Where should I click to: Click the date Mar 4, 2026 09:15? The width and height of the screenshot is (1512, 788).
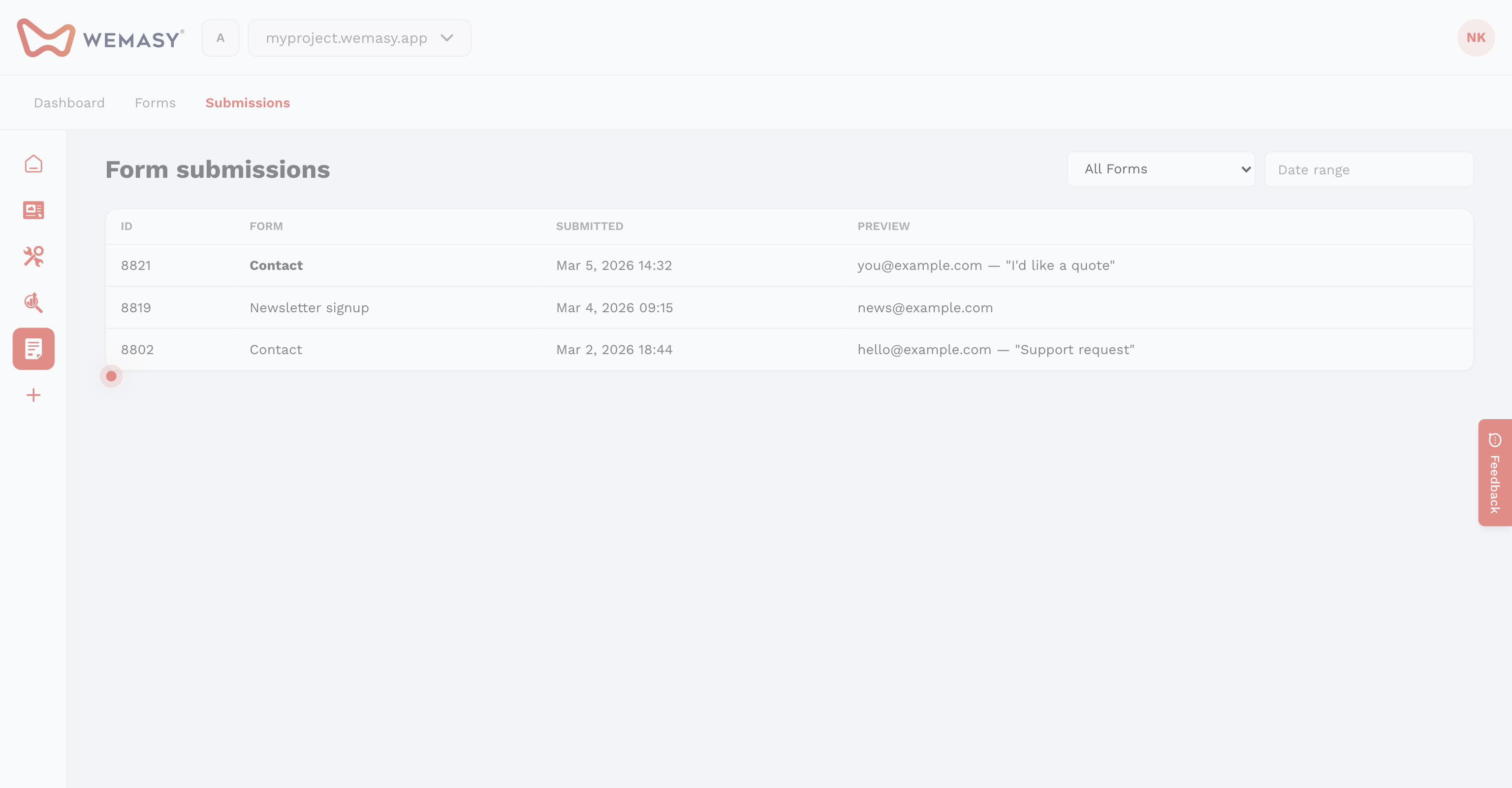615,308
